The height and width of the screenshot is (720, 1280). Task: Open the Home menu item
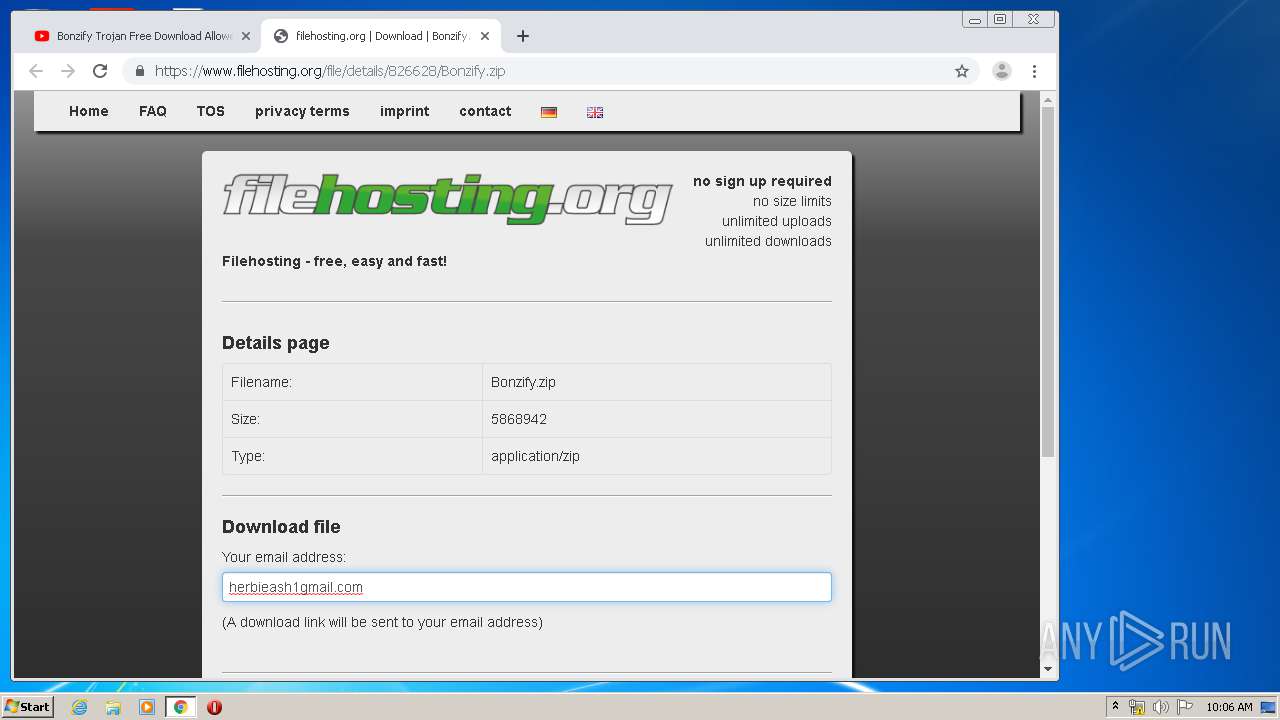click(88, 111)
